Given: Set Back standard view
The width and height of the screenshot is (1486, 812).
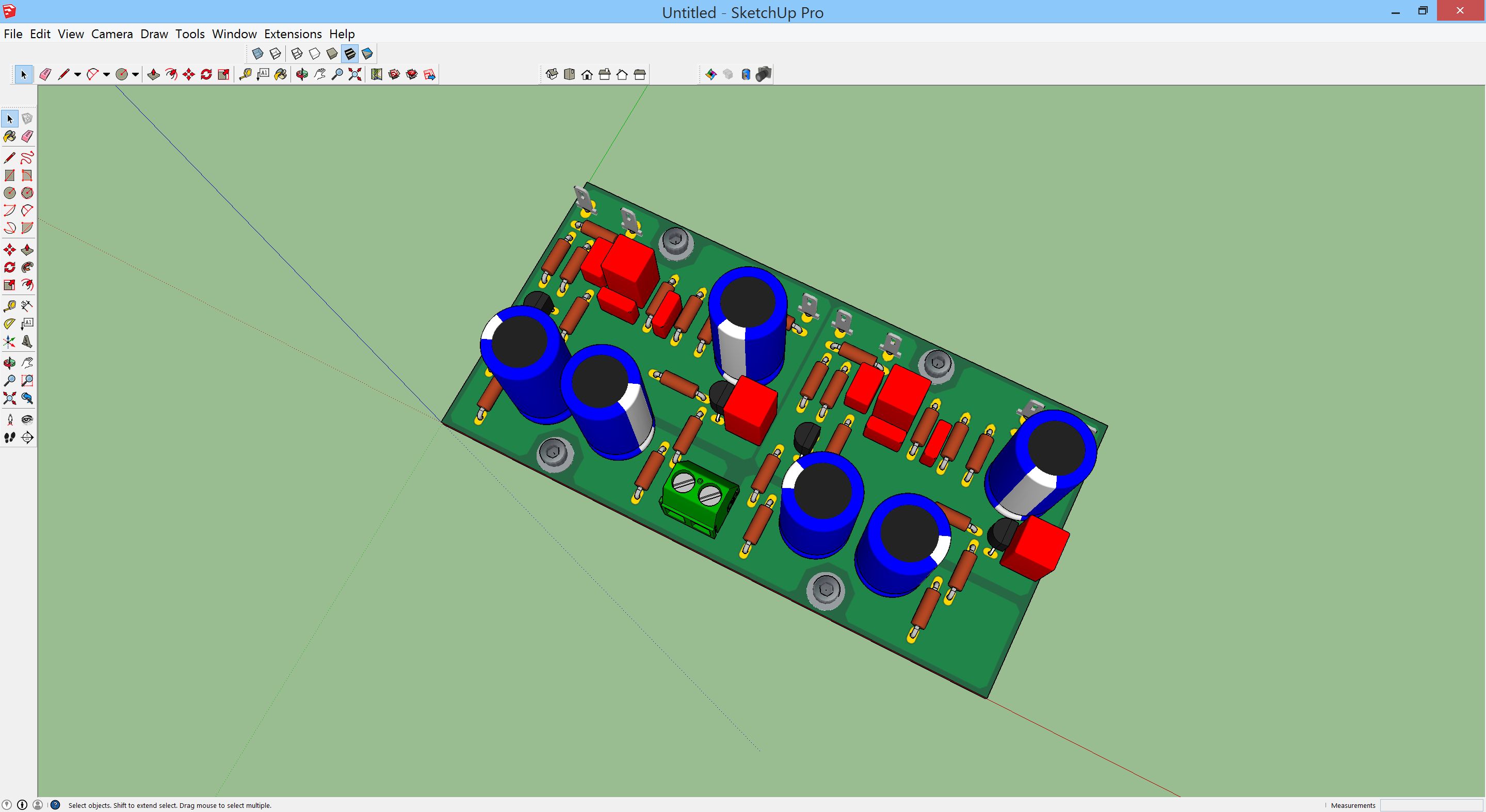Looking at the screenshot, I should 622,74.
